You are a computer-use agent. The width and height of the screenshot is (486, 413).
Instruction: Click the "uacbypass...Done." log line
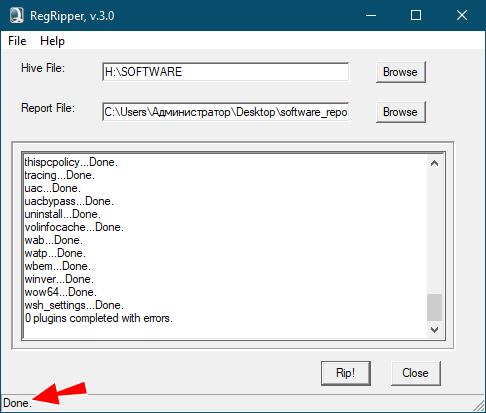(69, 201)
